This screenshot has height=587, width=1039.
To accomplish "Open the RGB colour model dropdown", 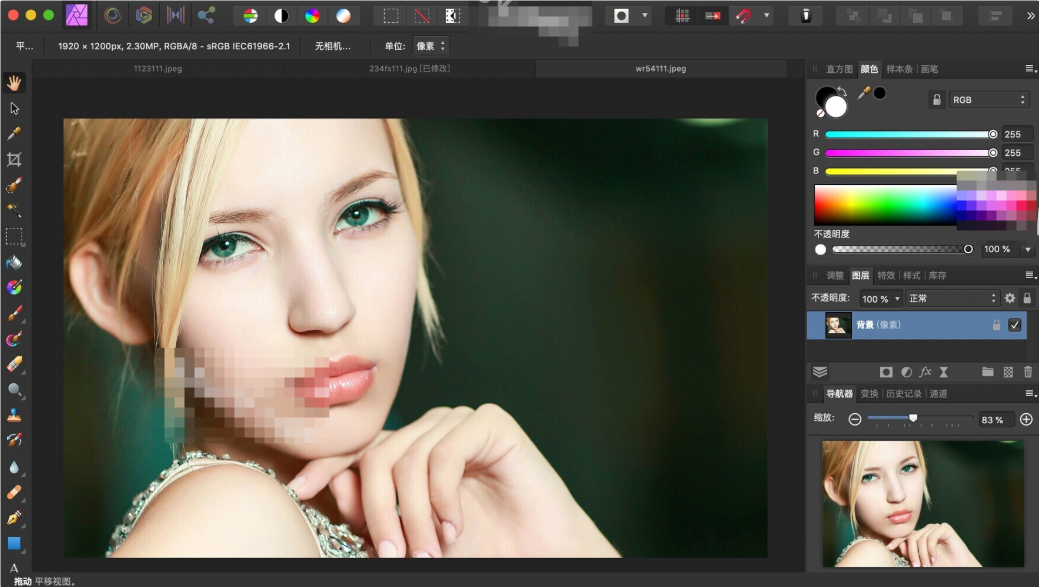I will tap(989, 100).
